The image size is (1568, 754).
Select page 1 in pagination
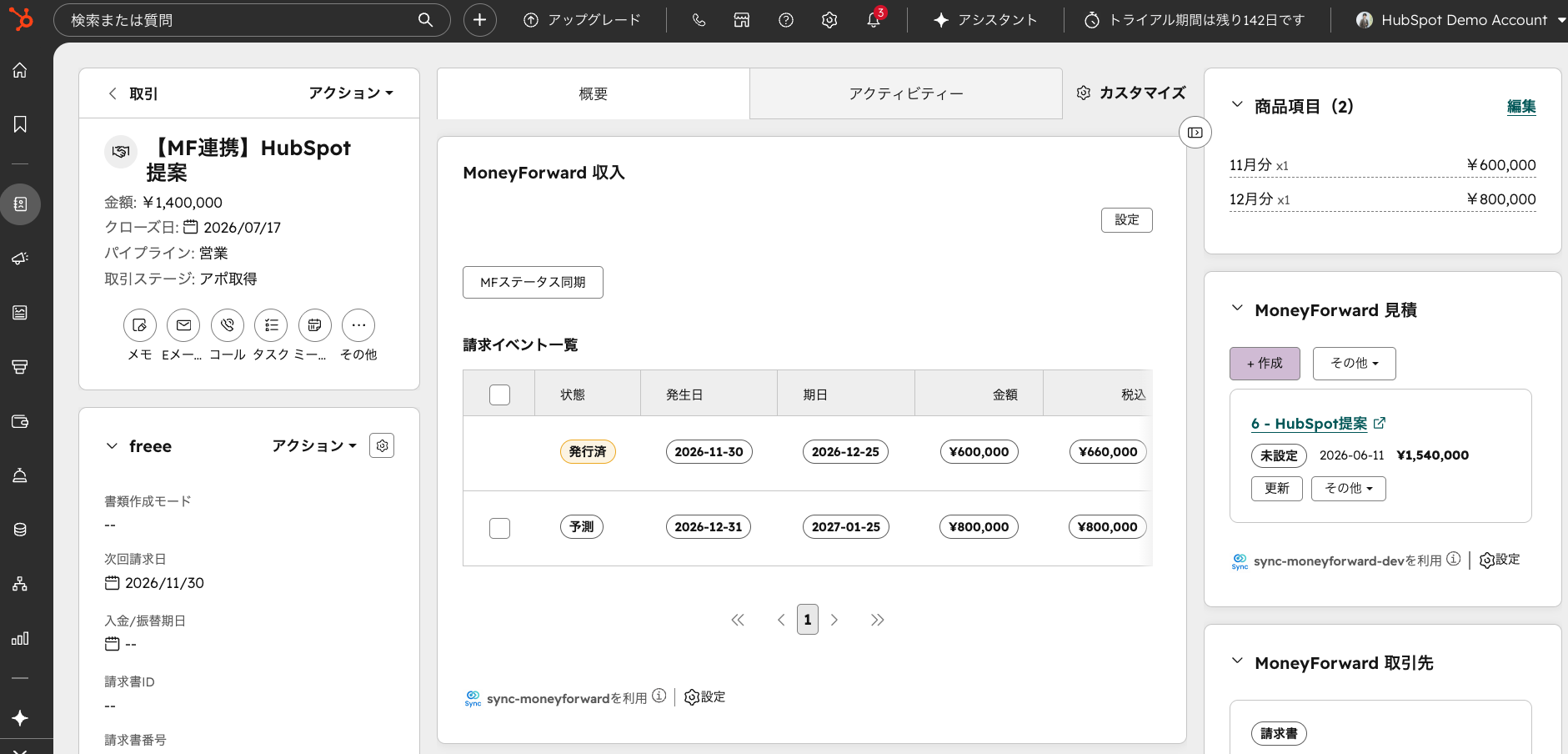pos(807,620)
